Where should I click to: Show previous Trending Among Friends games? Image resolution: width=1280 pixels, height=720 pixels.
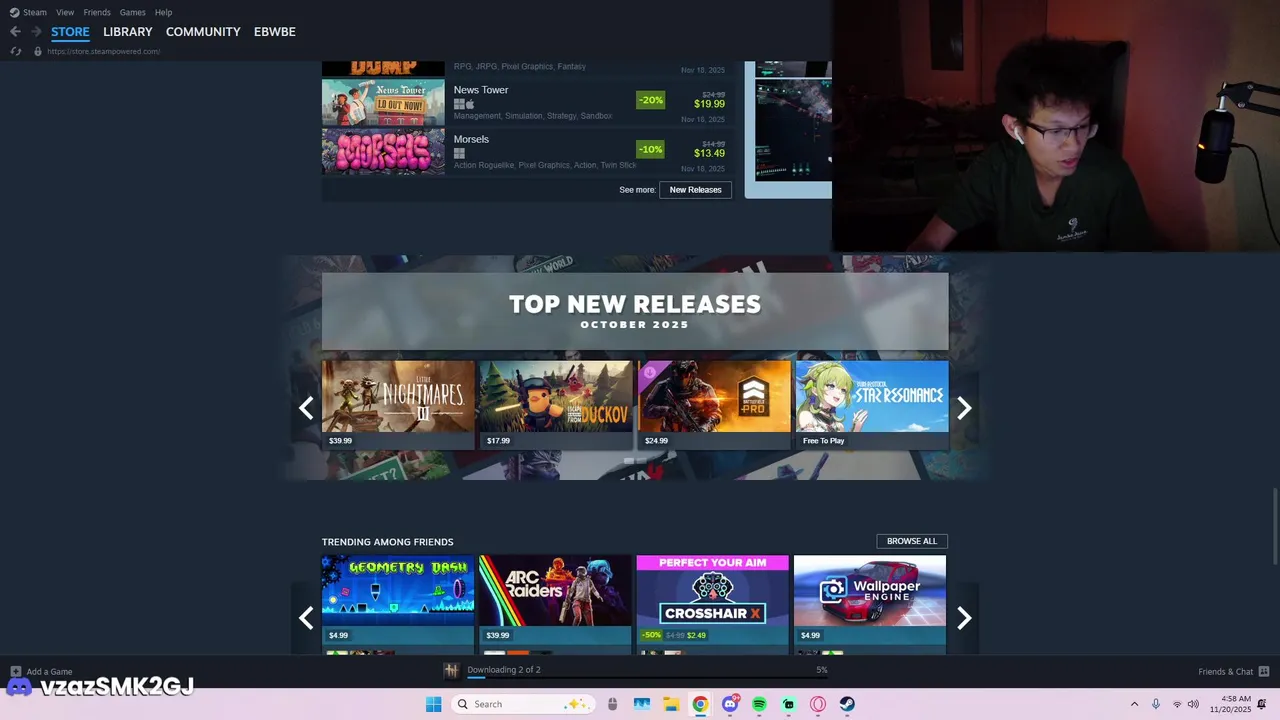[x=306, y=618]
